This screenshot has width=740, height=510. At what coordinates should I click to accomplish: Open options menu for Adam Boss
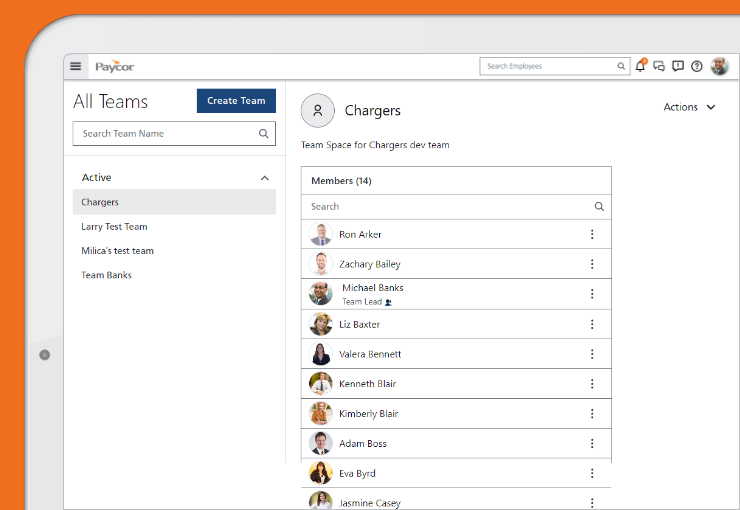point(592,443)
